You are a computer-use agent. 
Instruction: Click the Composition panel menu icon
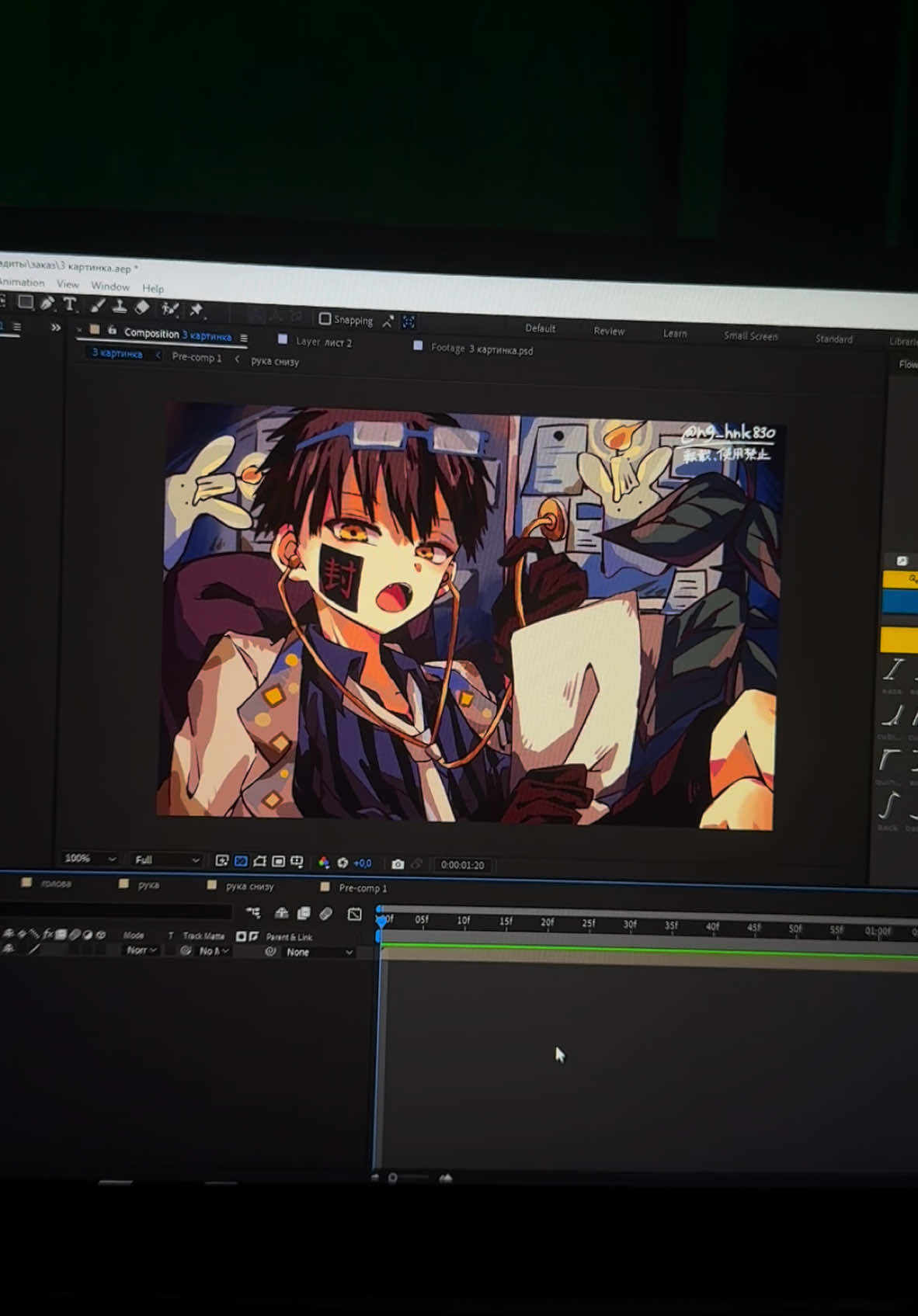pos(244,338)
